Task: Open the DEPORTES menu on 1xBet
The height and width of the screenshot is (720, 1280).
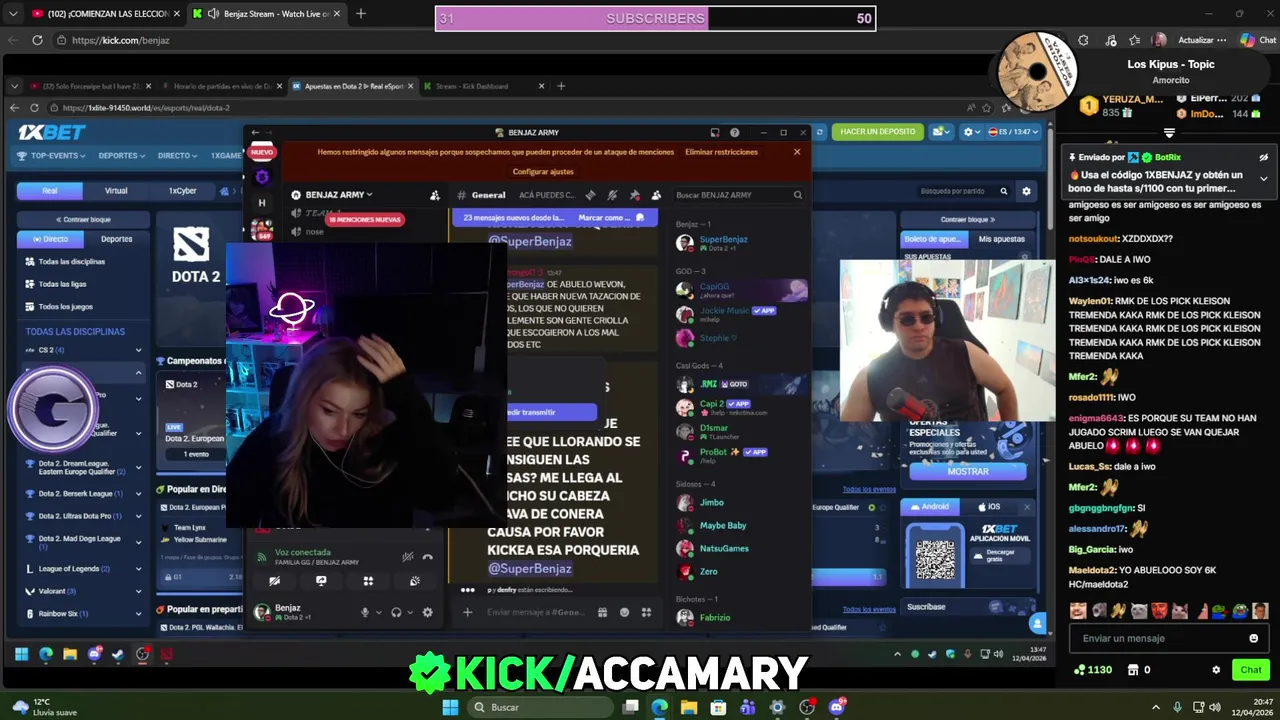Action: point(121,156)
